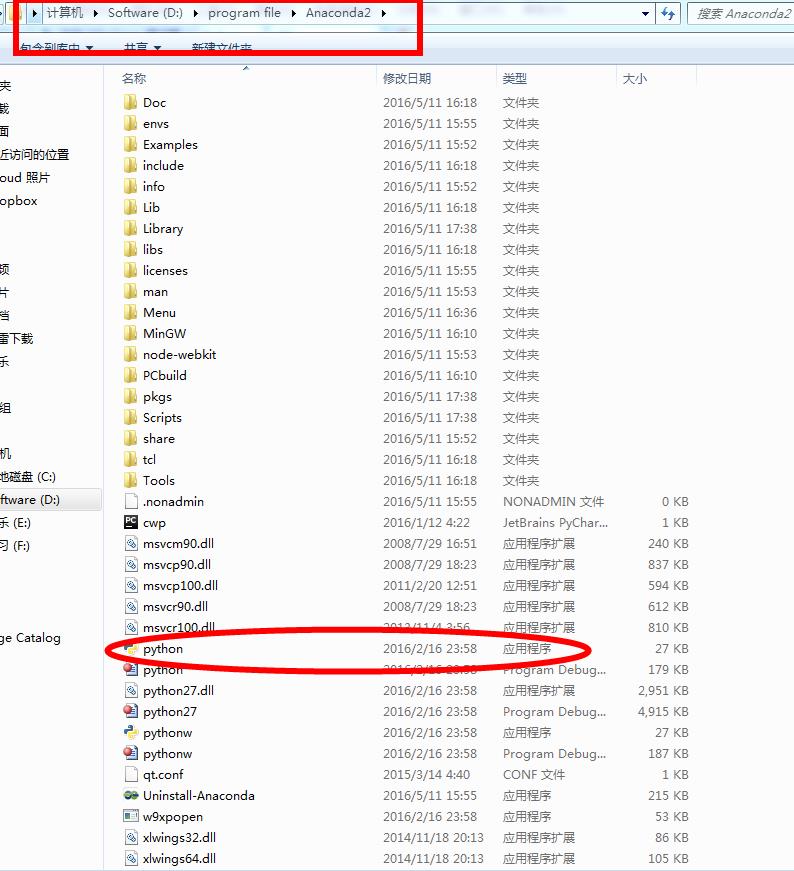Select the python application file name
The width and height of the screenshot is (794, 871).
point(163,648)
